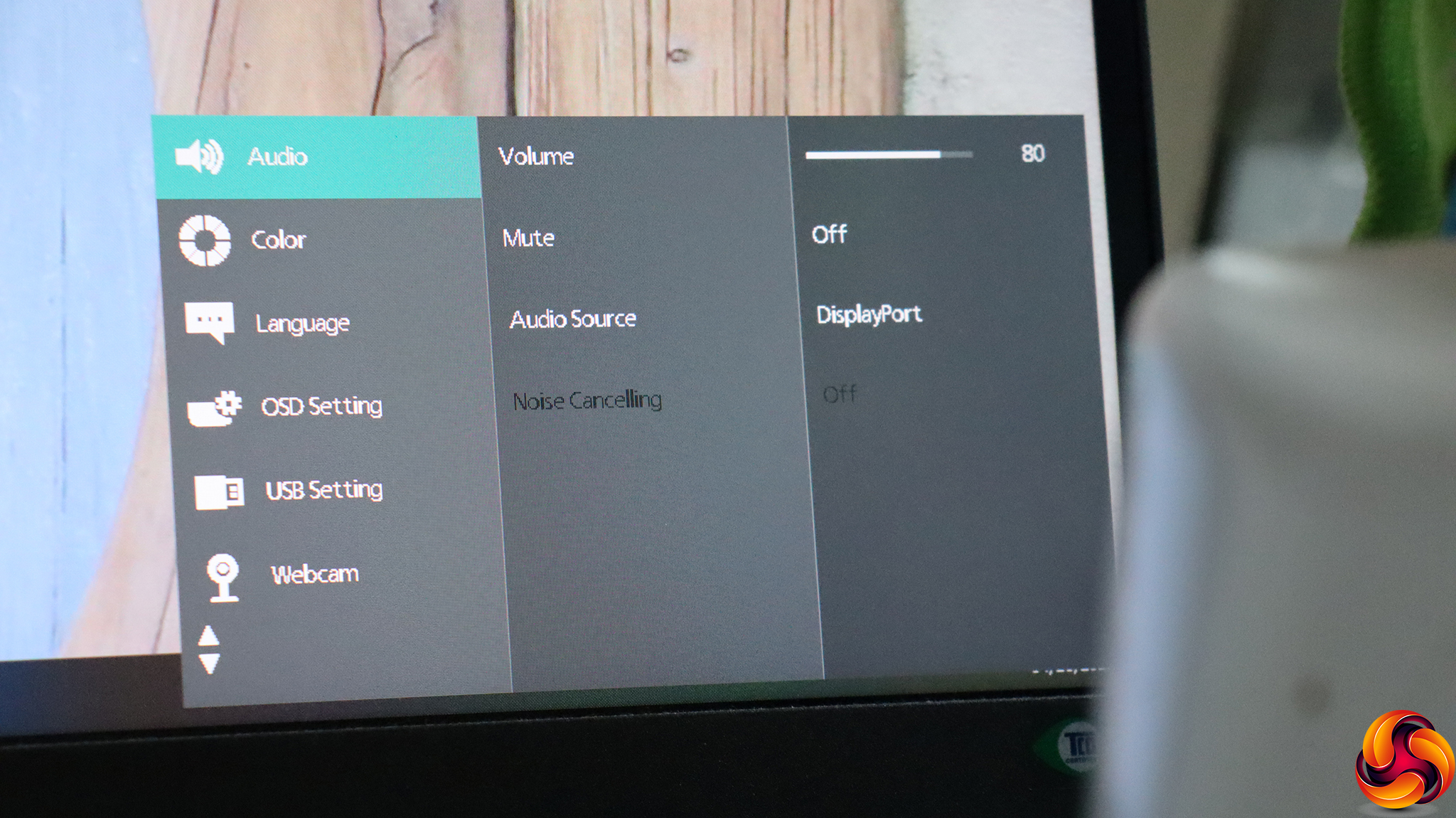The image size is (1456, 818).
Task: Open the Audio Source option
Action: click(573, 319)
